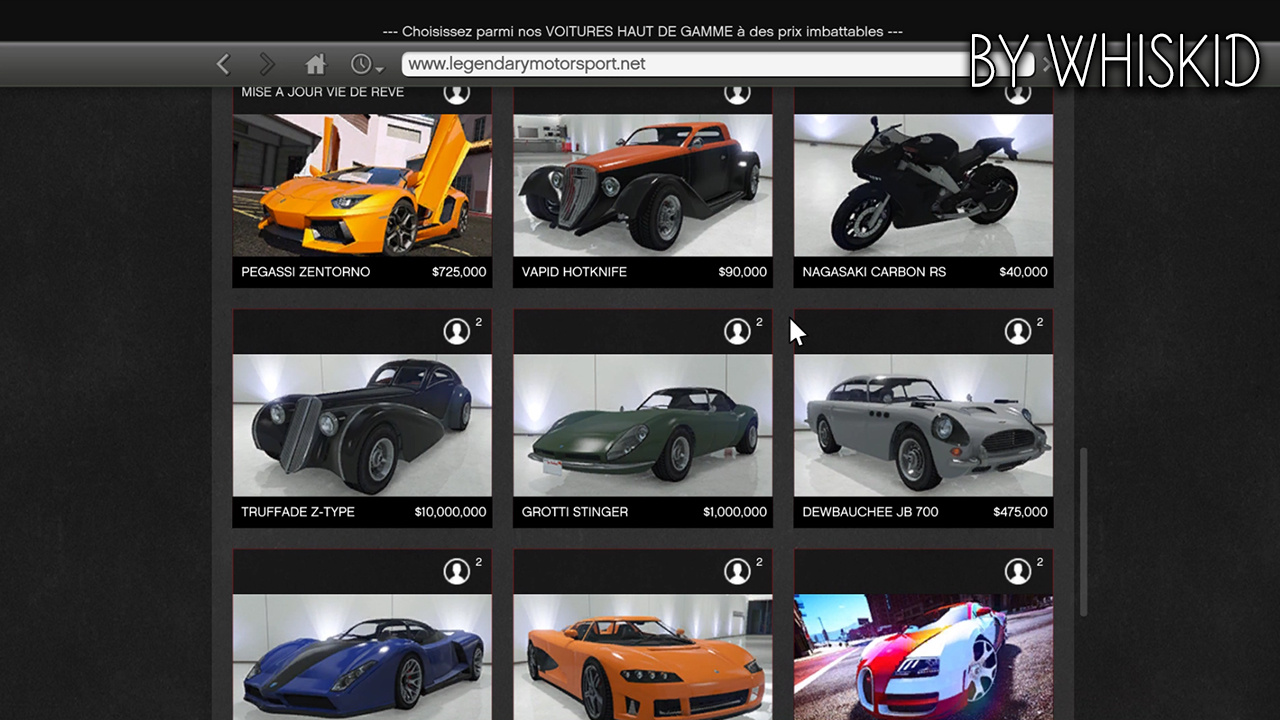Click player icon above the orange supercar
Image resolution: width=1280 pixels, height=720 pixels.
pos(737,572)
